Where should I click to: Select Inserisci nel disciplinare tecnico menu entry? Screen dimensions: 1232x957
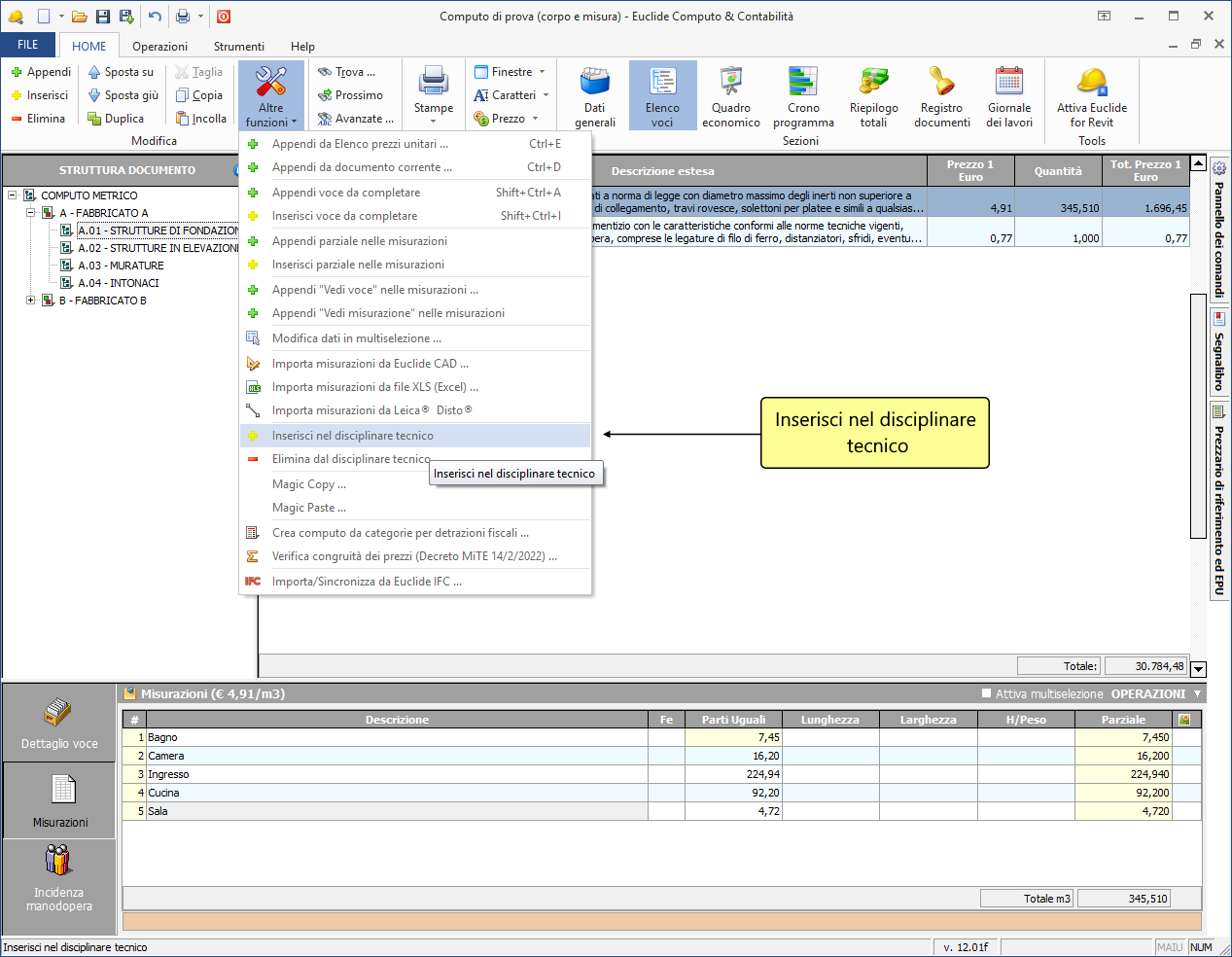[x=352, y=436]
